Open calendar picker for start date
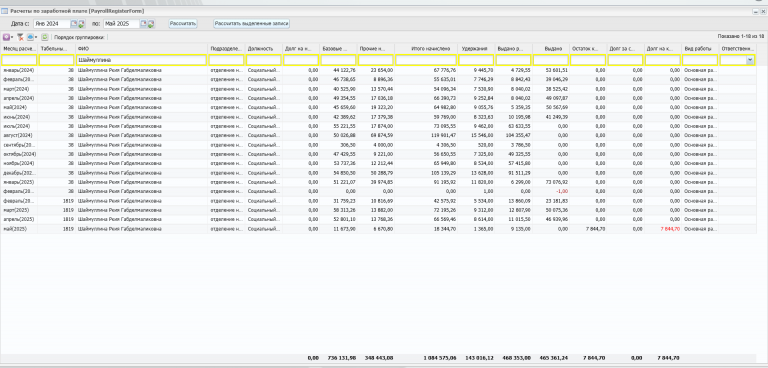This screenshot has width=768, height=368. point(73,24)
